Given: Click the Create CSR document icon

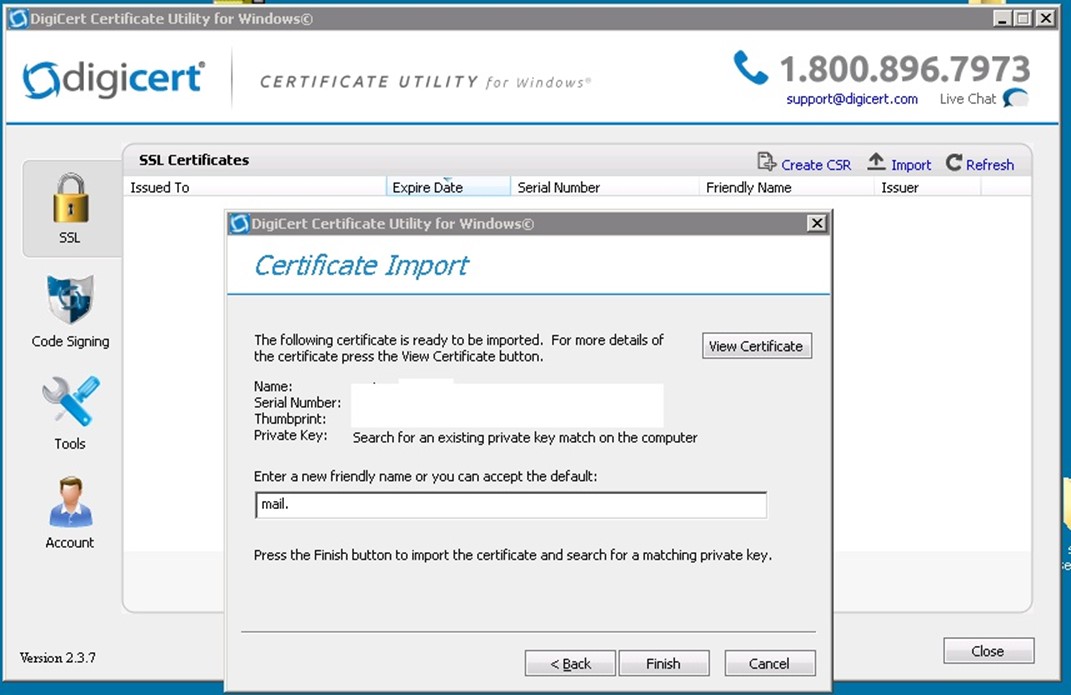Looking at the screenshot, I should click(766, 162).
